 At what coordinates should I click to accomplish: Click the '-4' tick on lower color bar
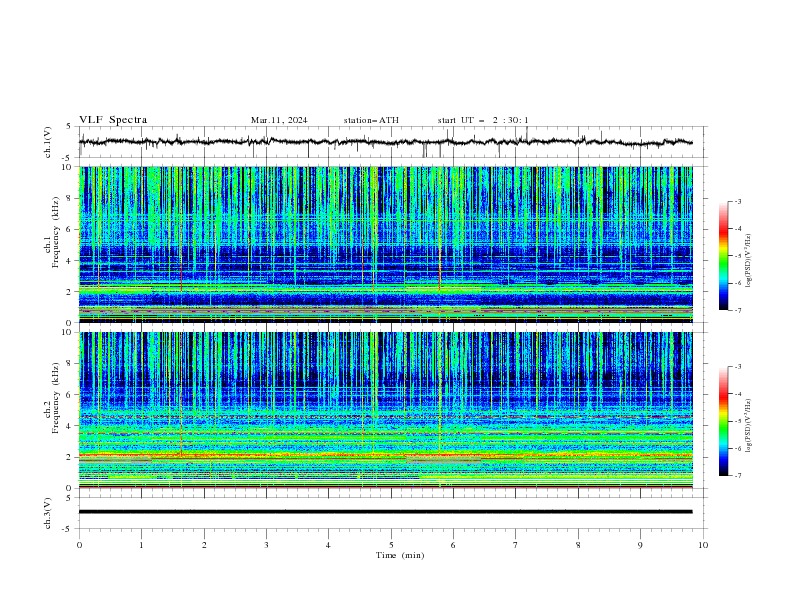point(737,394)
